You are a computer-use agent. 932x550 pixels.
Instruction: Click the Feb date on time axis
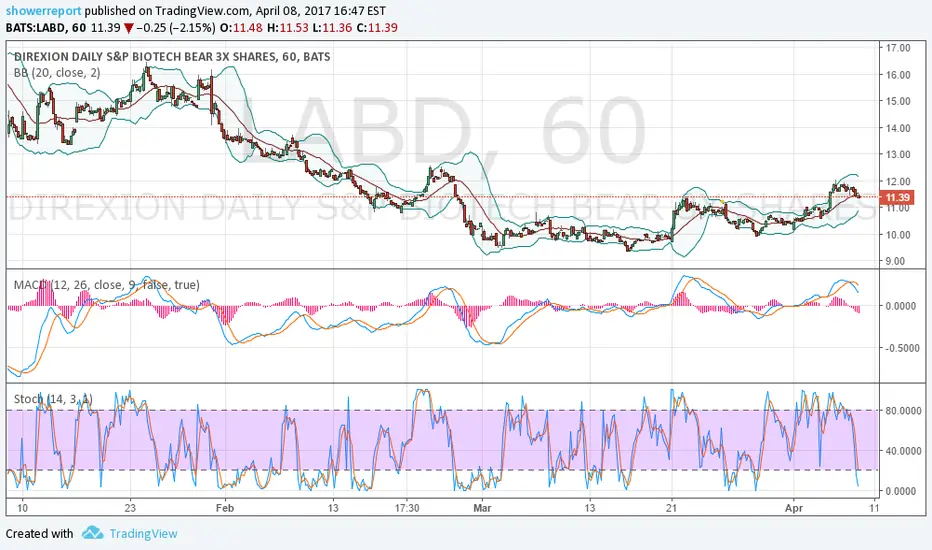click(x=225, y=508)
